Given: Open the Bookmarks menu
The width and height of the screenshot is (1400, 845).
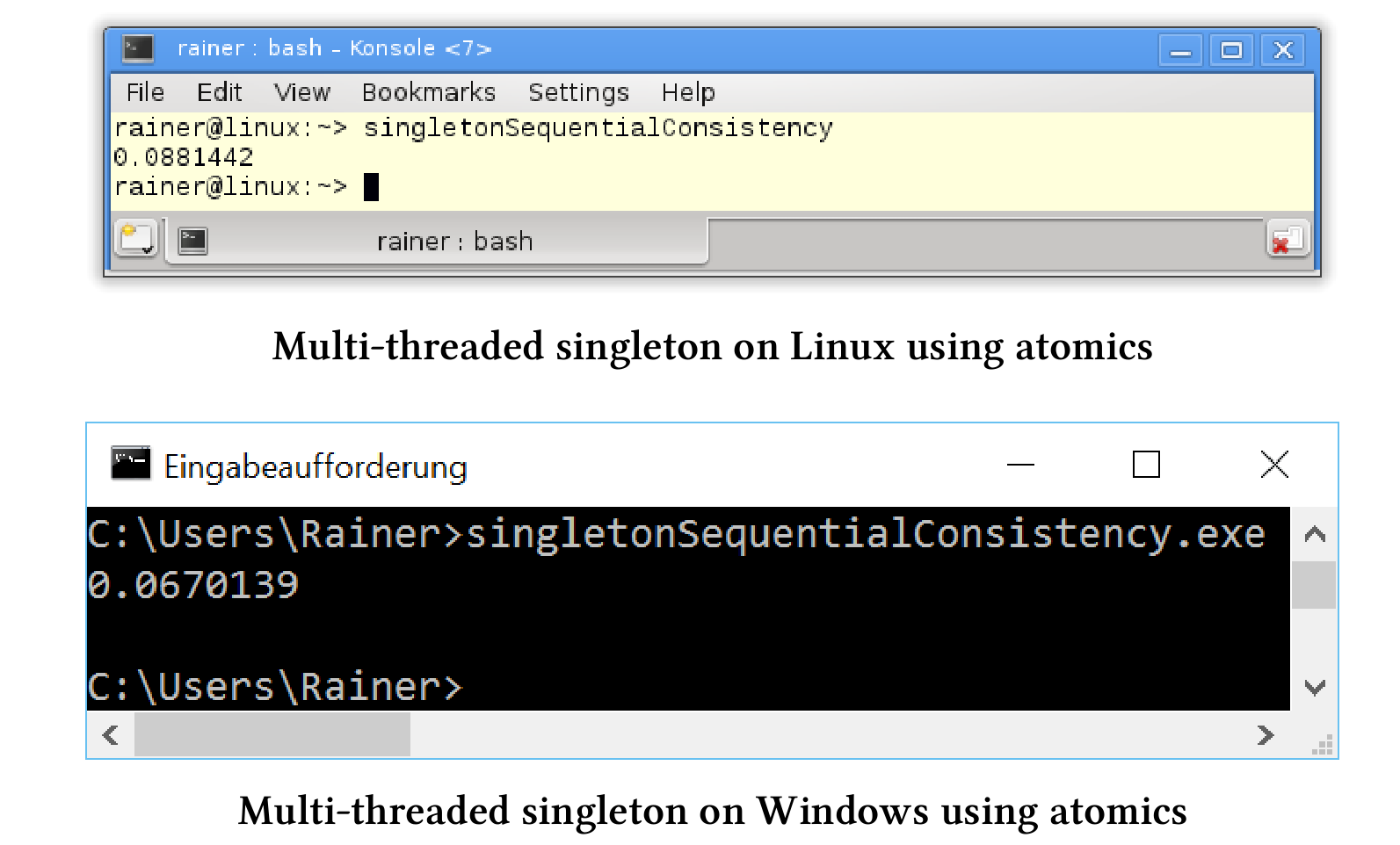Looking at the screenshot, I should coord(429,92).
